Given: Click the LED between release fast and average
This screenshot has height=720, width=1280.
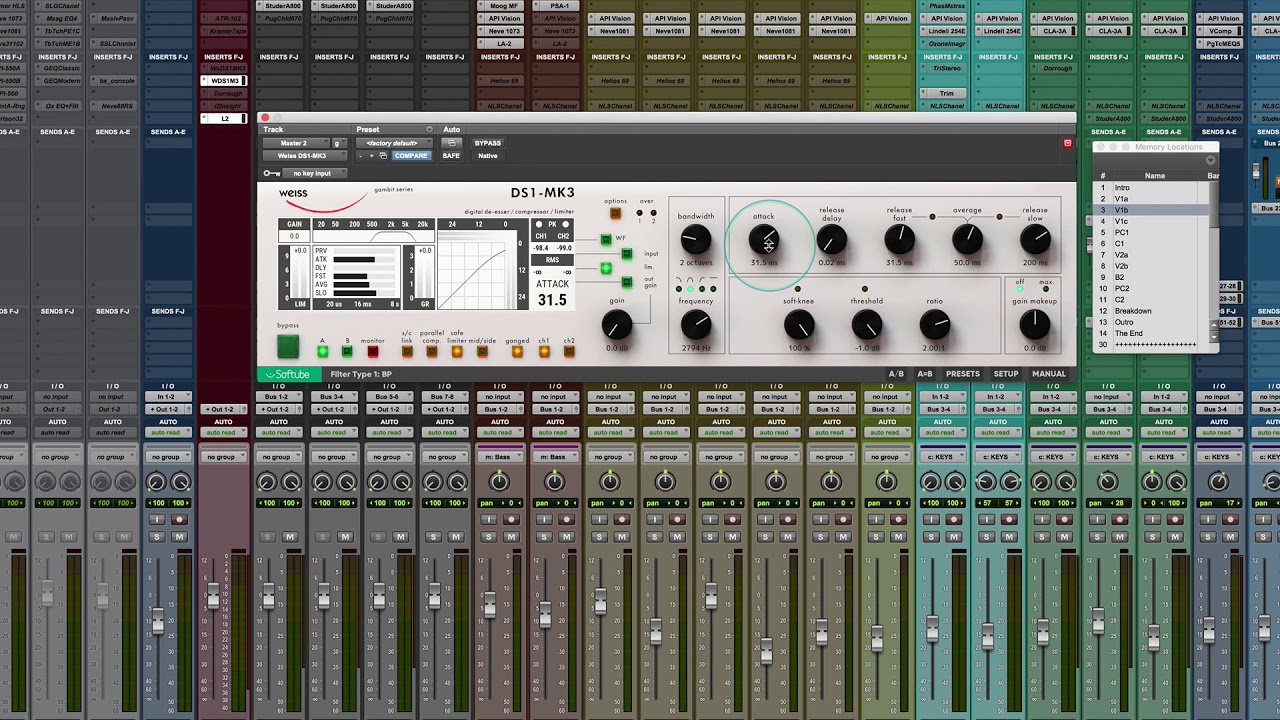Looking at the screenshot, I should tap(932, 217).
